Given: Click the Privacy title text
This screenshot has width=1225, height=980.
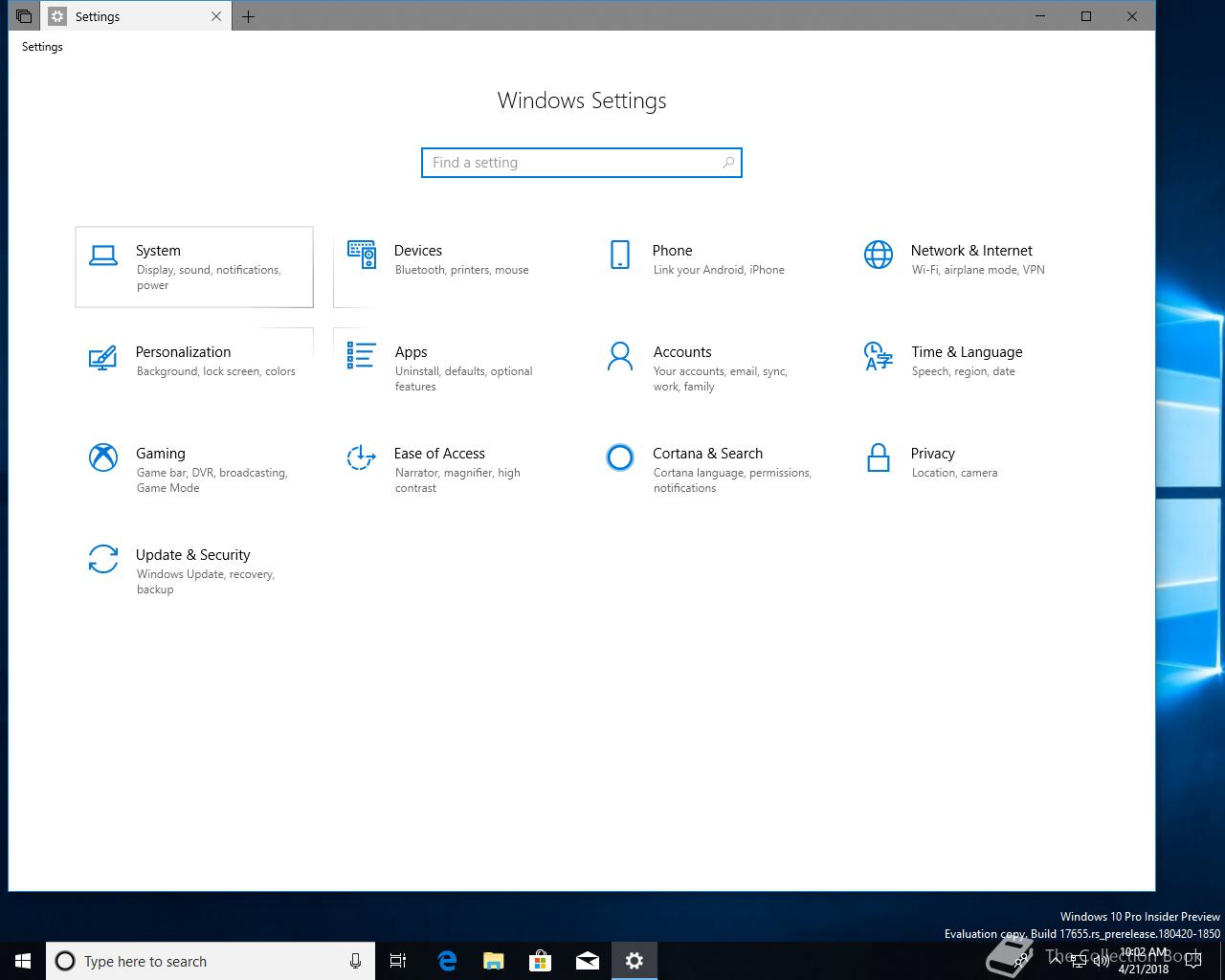Looking at the screenshot, I should click(933, 454).
